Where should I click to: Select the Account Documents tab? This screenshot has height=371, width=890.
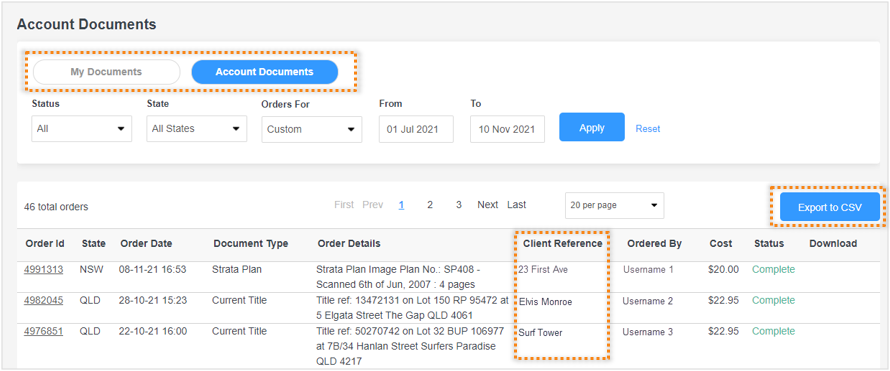[265, 72]
